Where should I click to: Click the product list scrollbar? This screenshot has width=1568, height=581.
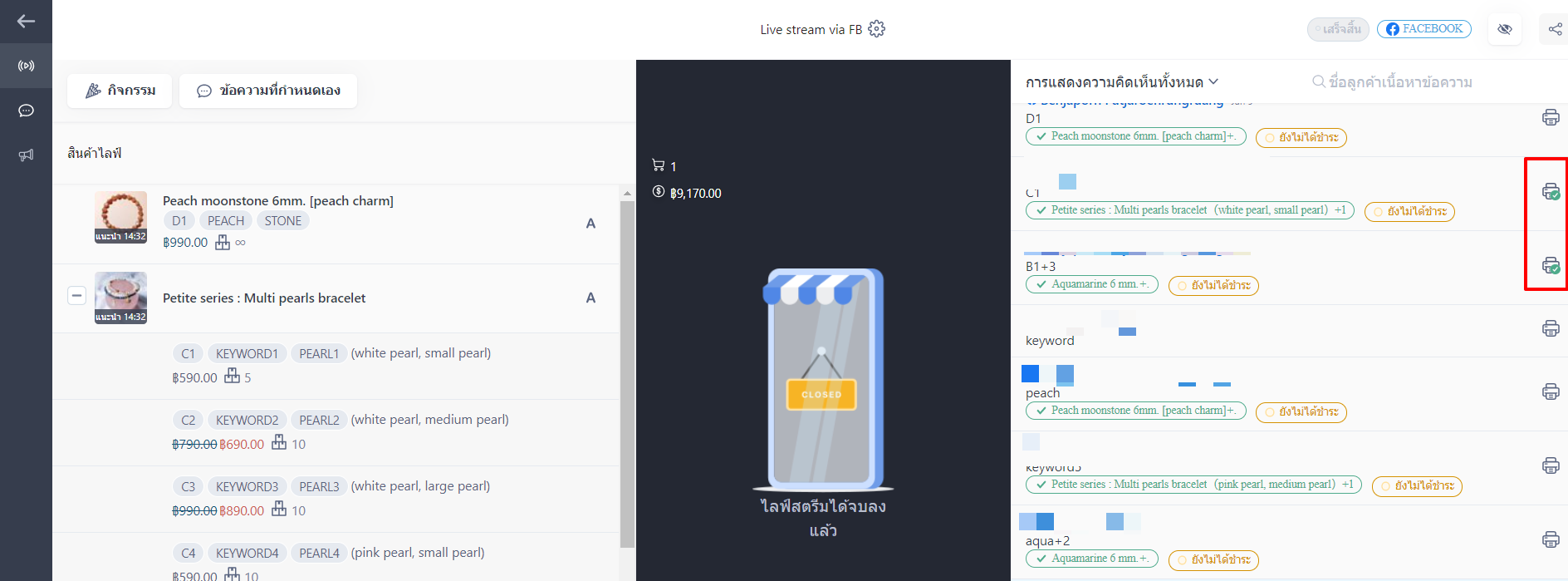[x=627, y=374]
